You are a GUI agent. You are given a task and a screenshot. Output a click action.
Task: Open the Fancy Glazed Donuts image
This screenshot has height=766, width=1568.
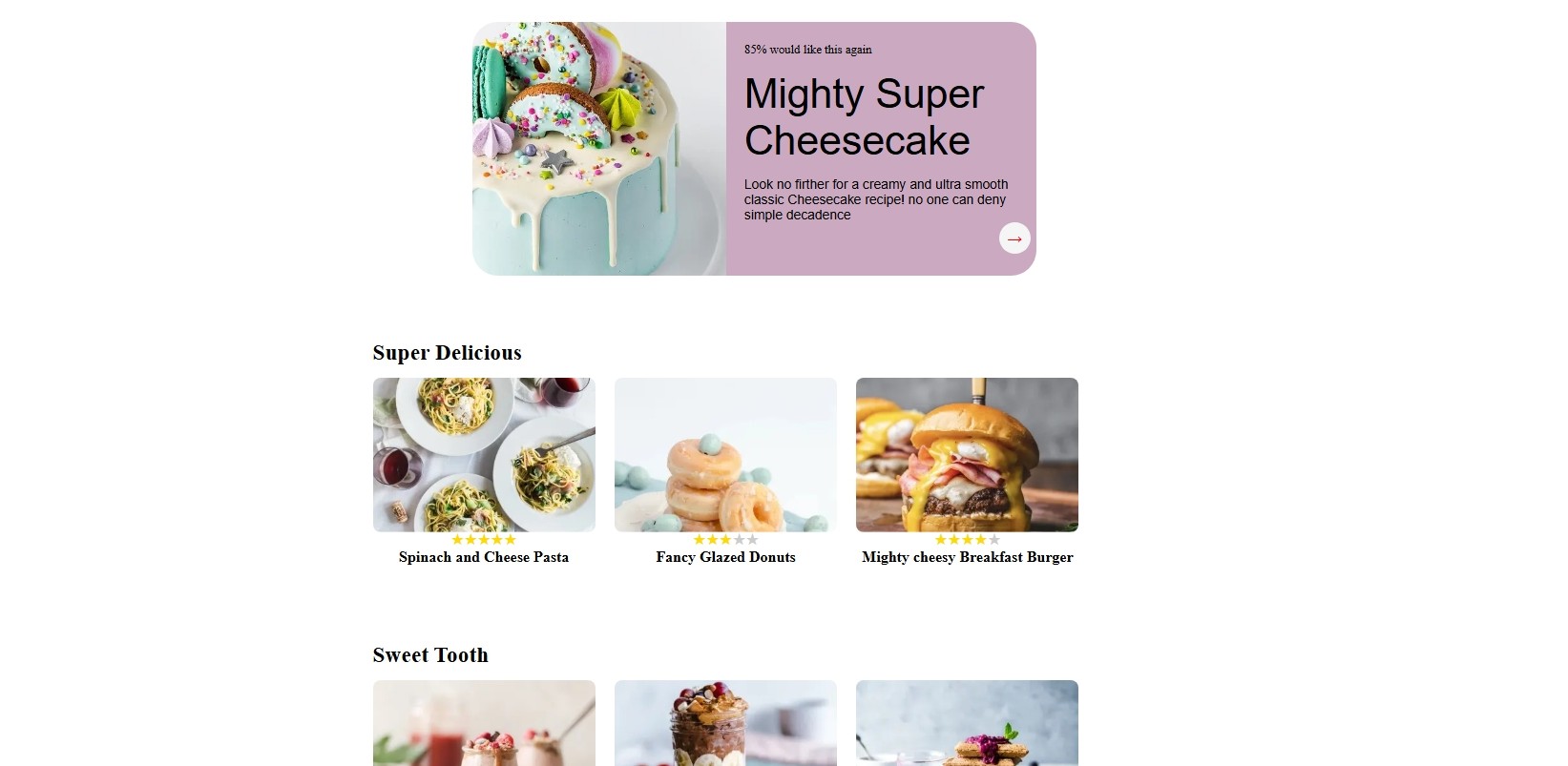(x=725, y=455)
